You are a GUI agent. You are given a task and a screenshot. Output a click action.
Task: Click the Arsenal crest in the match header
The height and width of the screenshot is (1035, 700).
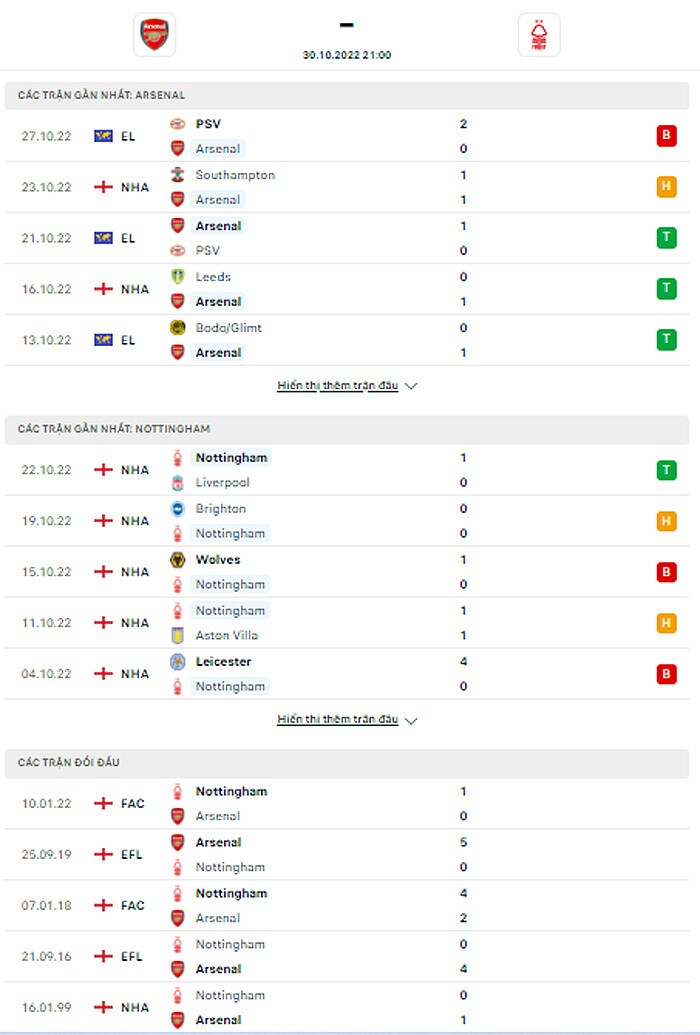[x=154, y=34]
